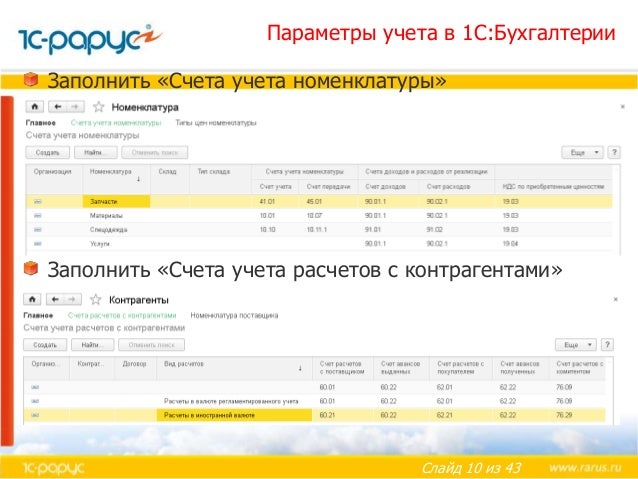Screen dimensions: 638x479
Task: Select Расчеты в валюте регламентированного учета cell
Action: 234,401
